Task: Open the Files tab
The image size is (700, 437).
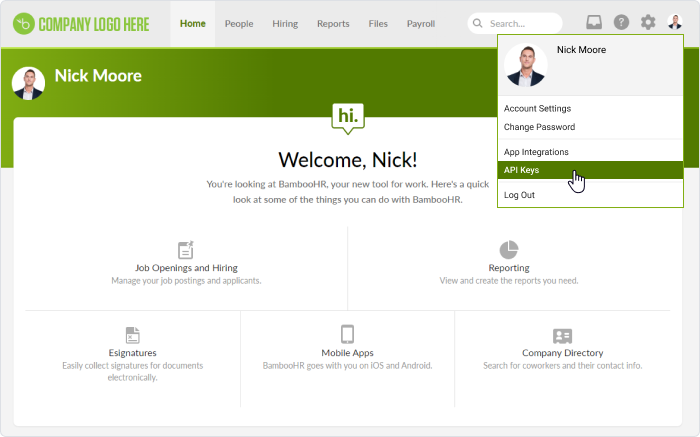Action: [378, 24]
